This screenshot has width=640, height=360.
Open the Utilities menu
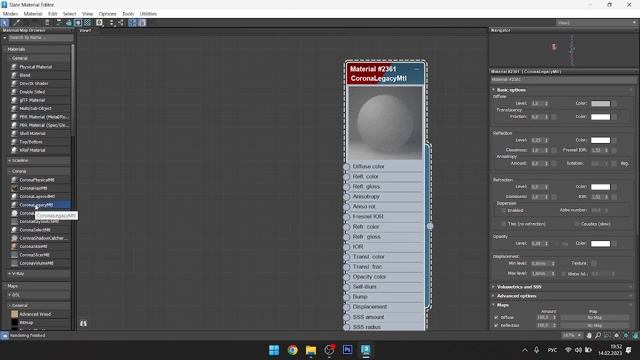pyautogui.click(x=148, y=13)
